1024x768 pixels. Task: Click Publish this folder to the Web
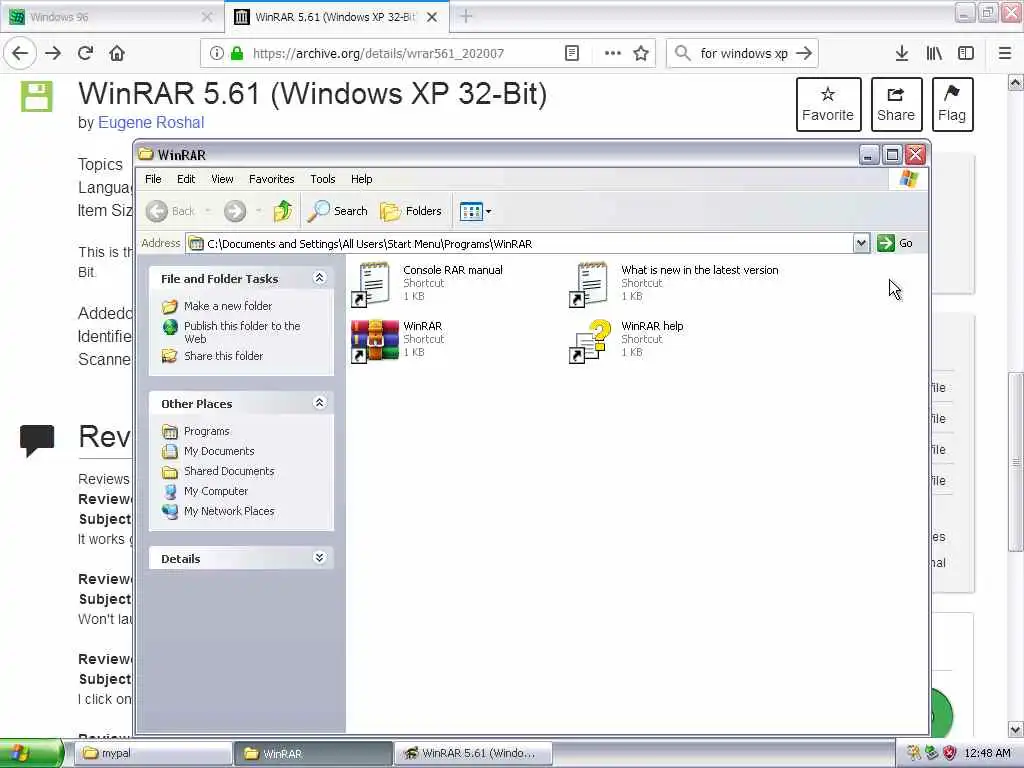[242, 332]
